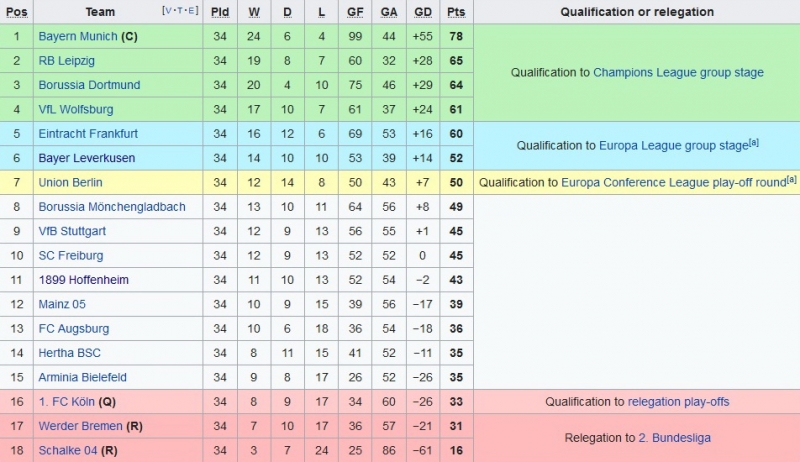
Task: Click the V view-template link in header
Action: tap(168, 11)
